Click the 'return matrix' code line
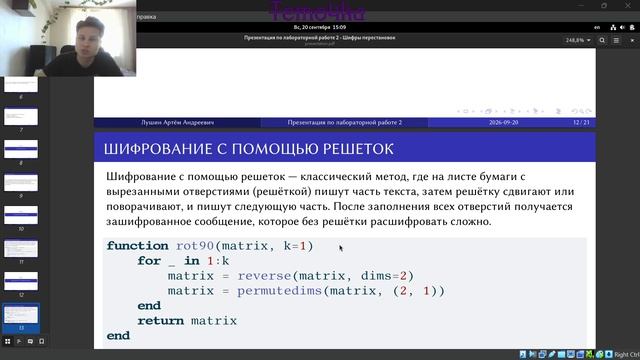640x360 pixels. 187,321
